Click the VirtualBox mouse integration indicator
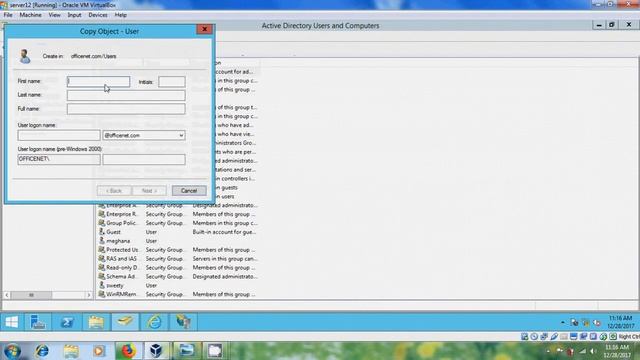 click(603, 337)
